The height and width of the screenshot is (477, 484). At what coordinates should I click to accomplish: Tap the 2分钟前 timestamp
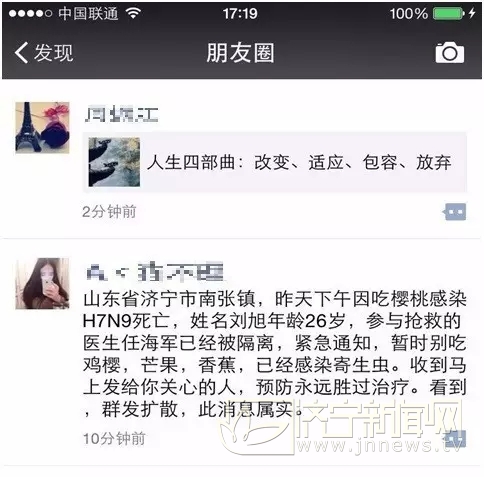pyautogui.click(x=109, y=212)
